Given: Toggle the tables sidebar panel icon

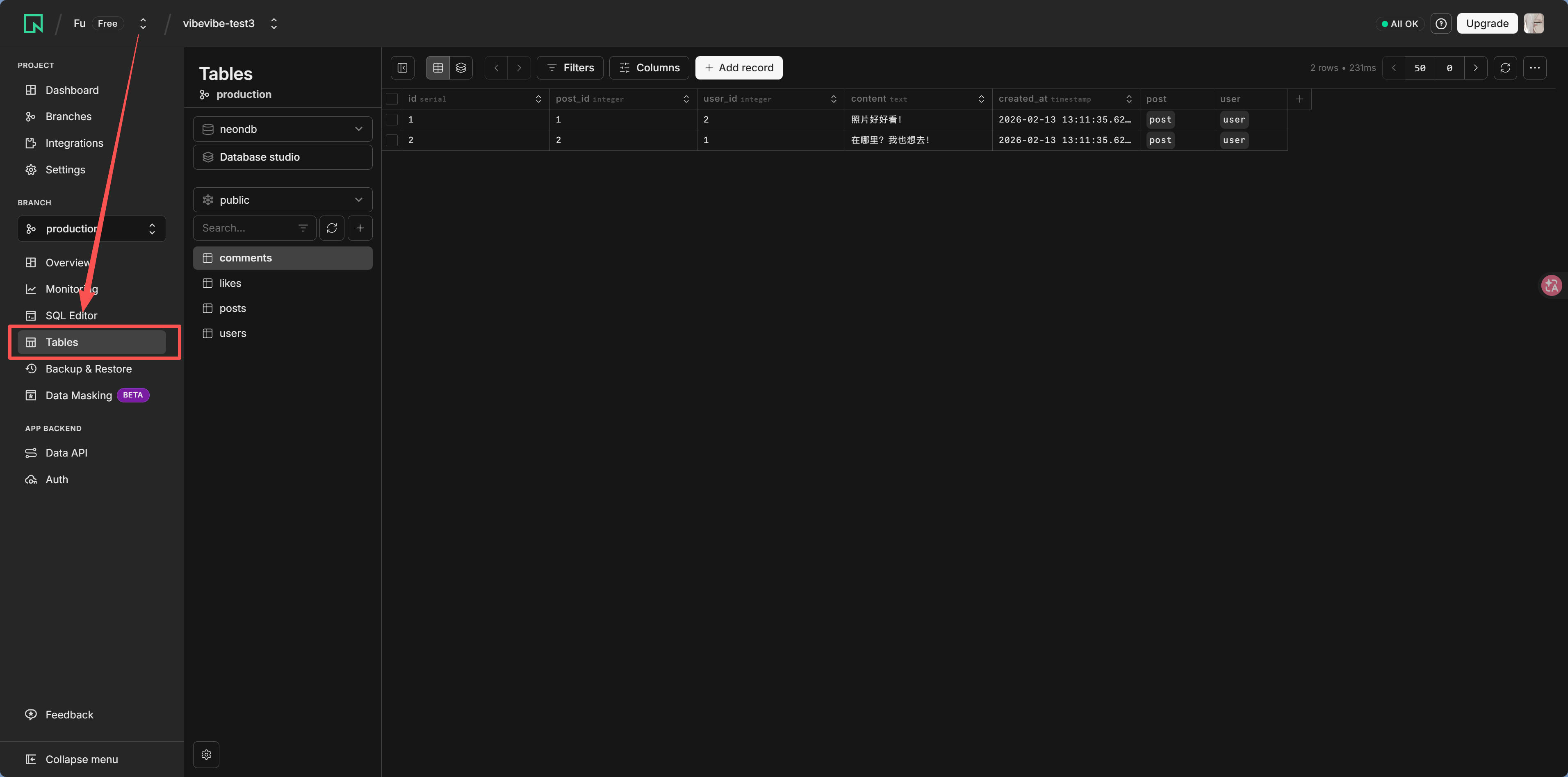Looking at the screenshot, I should (x=402, y=68).
